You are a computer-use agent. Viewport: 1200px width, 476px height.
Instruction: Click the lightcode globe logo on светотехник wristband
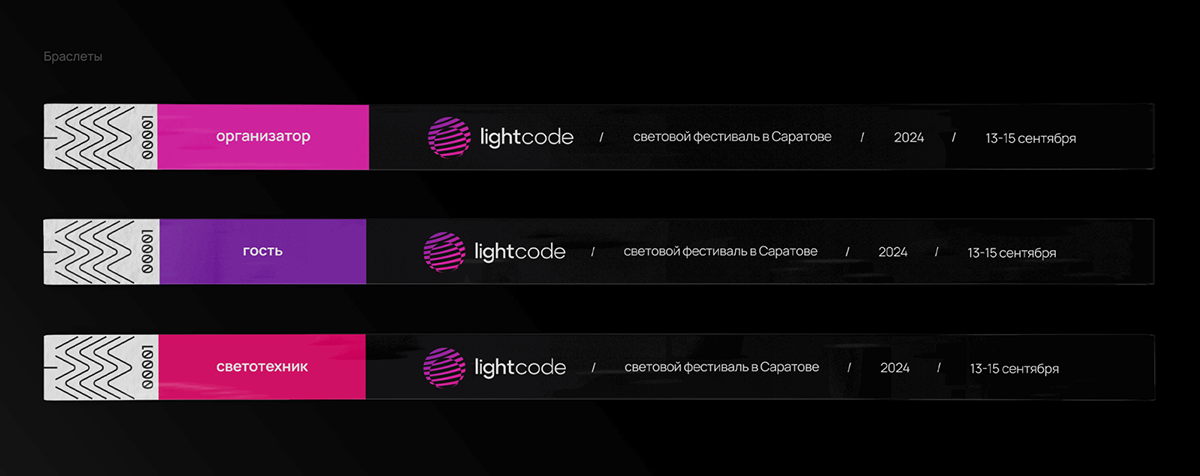click(444, 368)
